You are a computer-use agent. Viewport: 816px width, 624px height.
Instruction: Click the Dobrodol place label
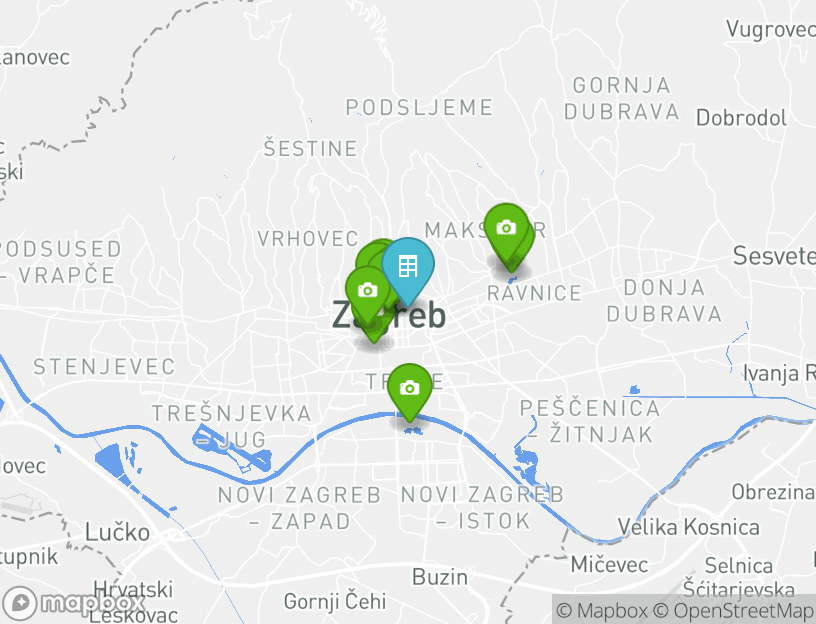click(x=741, y=118)
